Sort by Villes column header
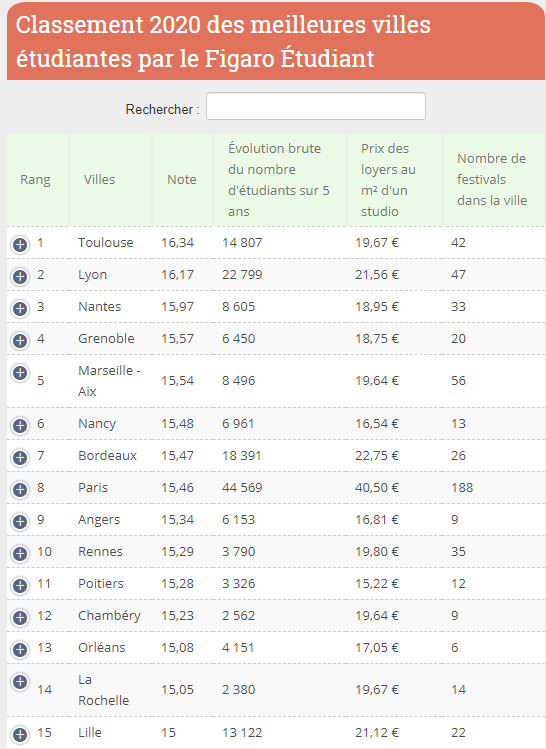This screenshot has width=546, height=749. 111,180
